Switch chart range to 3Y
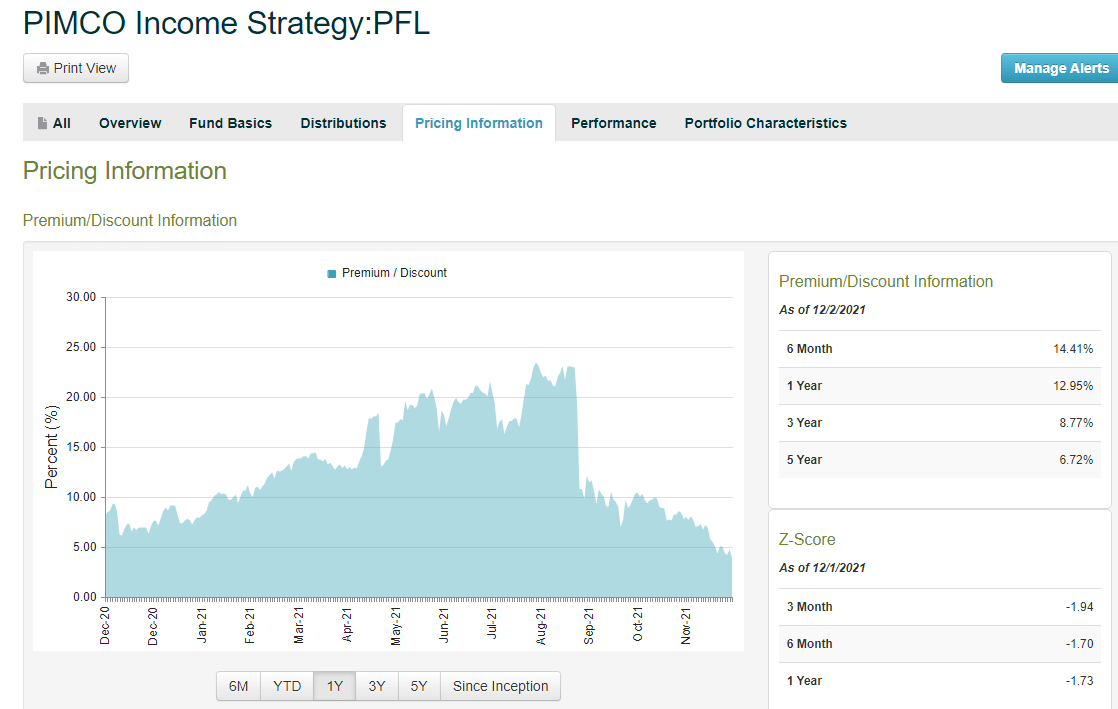Viewport: 1118px width, 709px height. click(376, 686)
